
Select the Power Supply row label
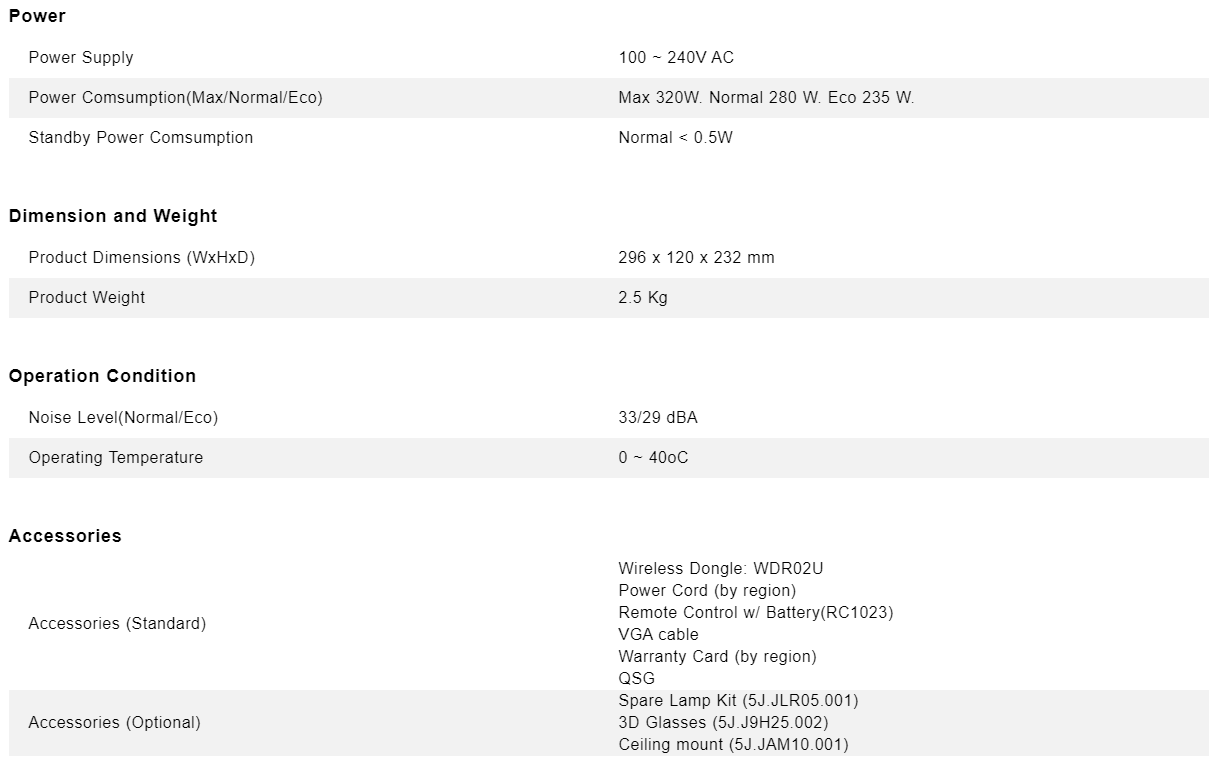[81, 57]
